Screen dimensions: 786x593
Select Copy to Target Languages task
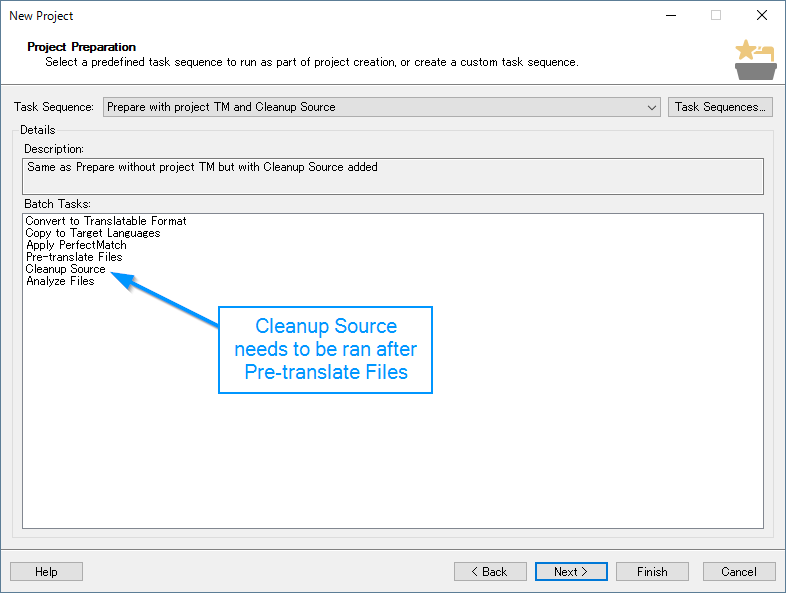(93, 233)
